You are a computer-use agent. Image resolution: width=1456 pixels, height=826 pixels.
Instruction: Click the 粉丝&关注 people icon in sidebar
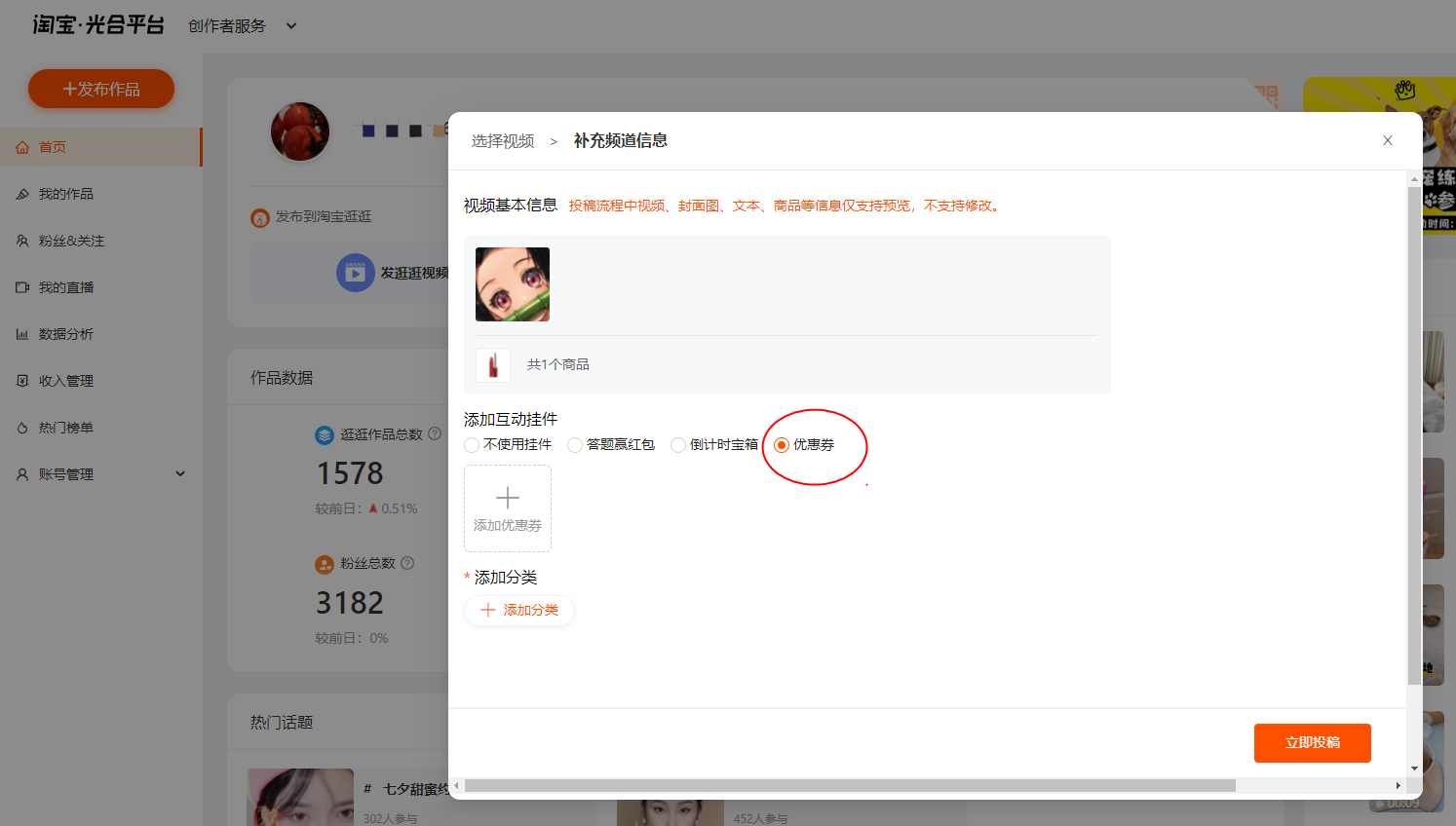click(x=22, y=241)
